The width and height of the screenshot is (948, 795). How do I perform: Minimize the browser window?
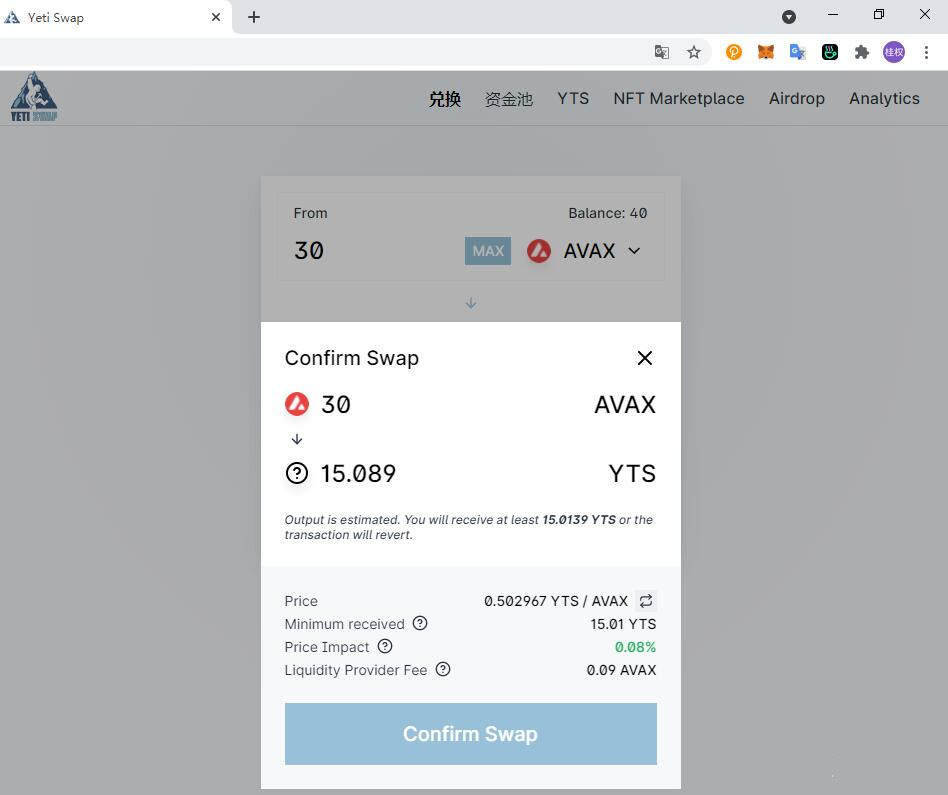click(x=833, y=15)
